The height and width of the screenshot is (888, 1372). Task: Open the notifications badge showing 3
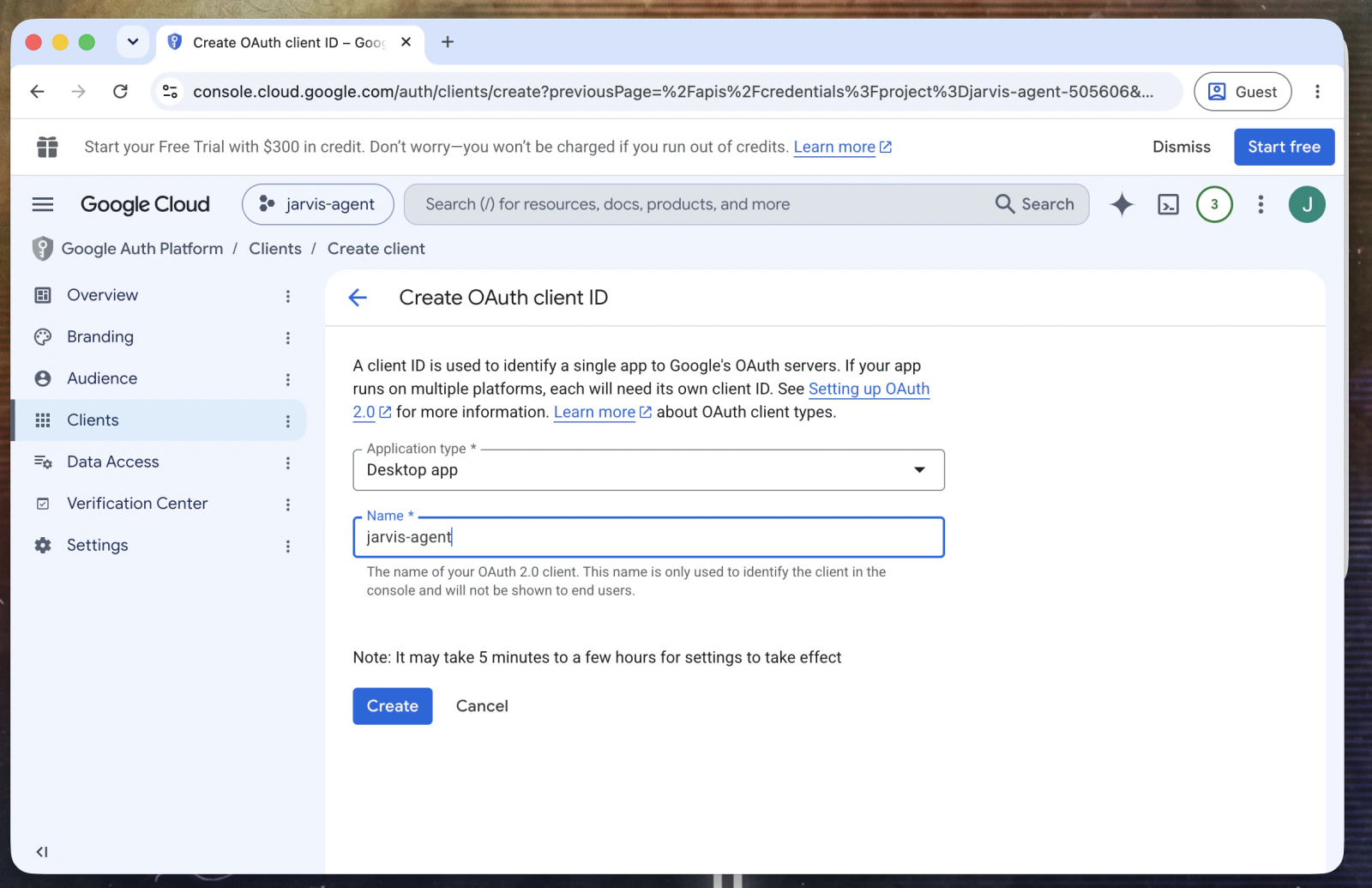[x=1214, y=204]
